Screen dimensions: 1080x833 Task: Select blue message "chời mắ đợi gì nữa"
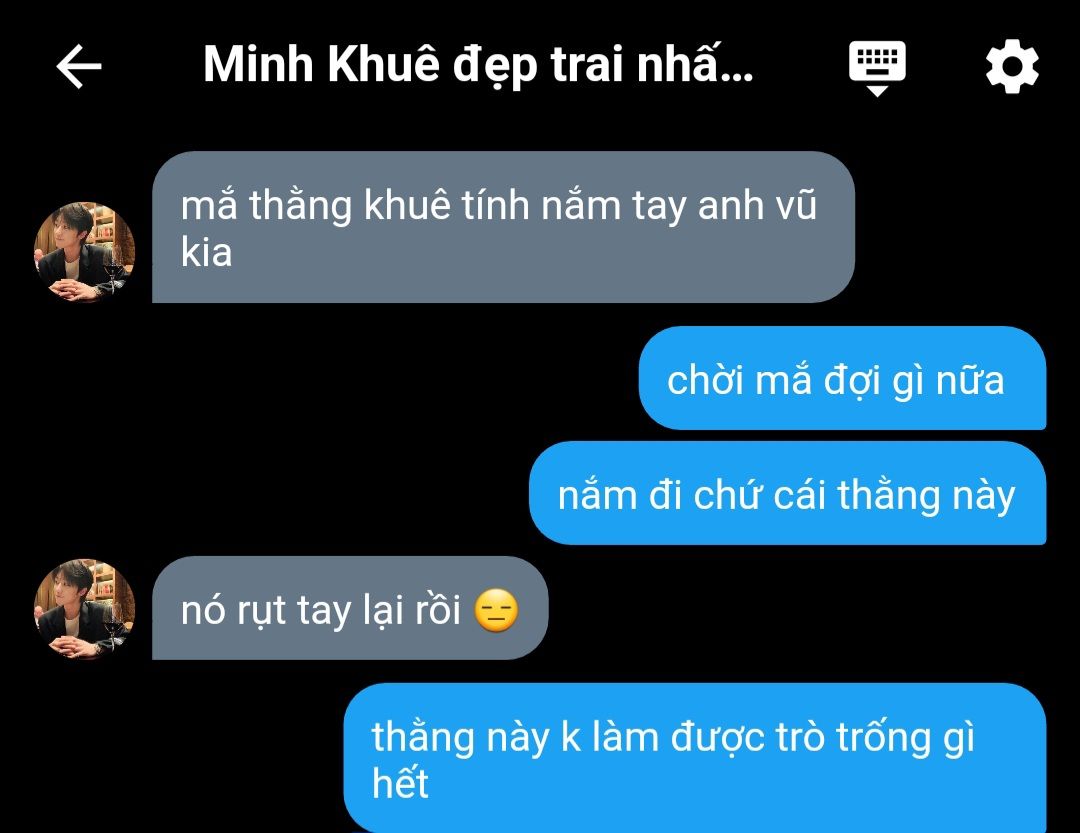tap(842, 378)
